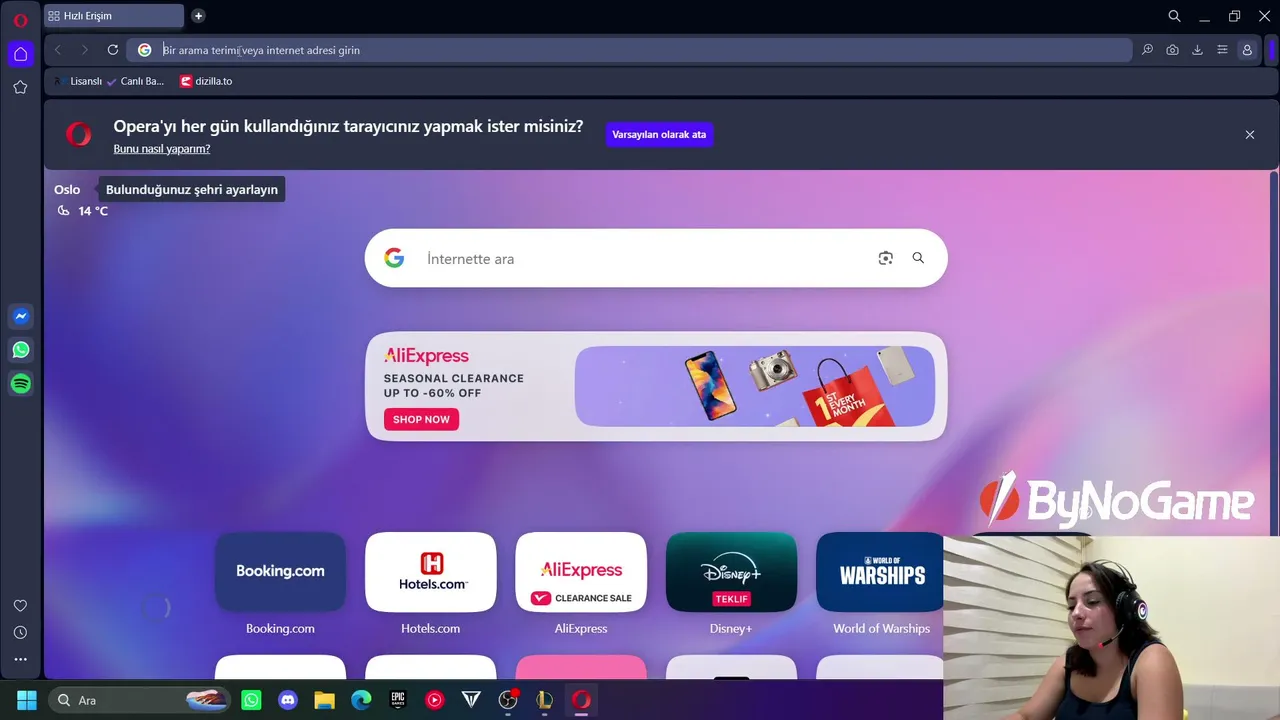1280x720 pixels.
Task: Open the World of Warships speed dial tile
Action: point(880,572)
